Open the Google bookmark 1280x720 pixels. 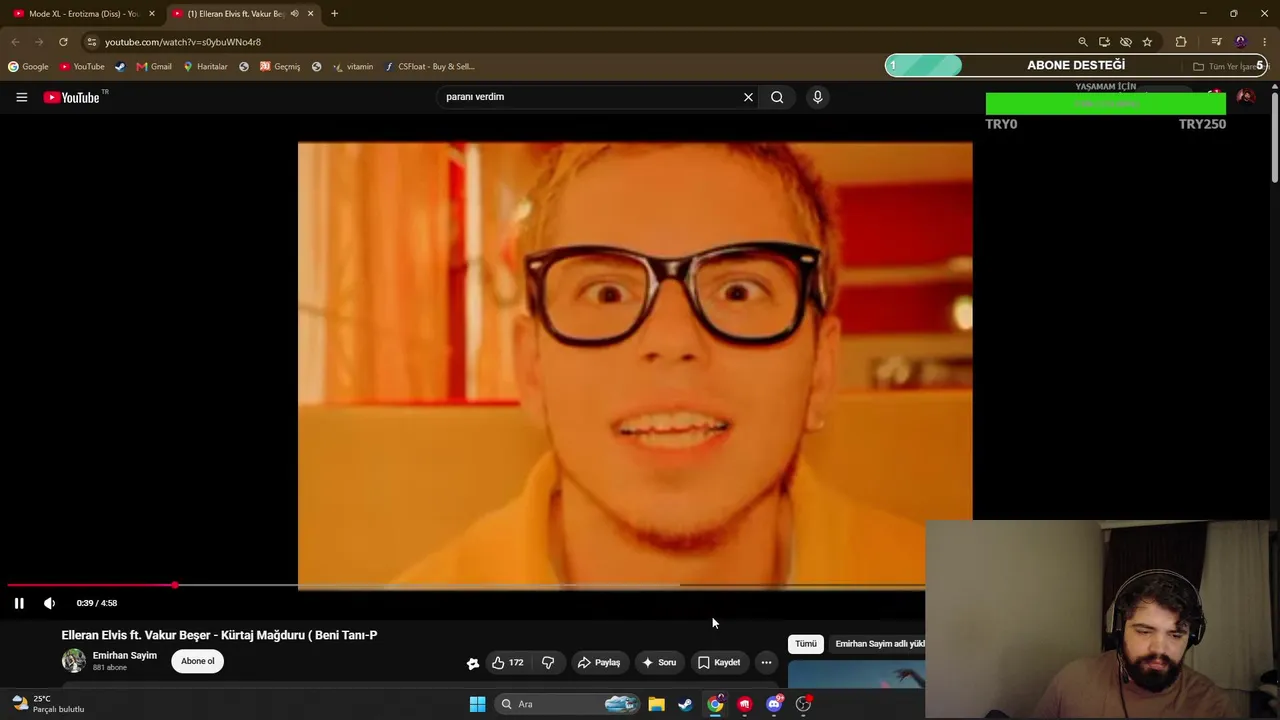click(28, 67)
